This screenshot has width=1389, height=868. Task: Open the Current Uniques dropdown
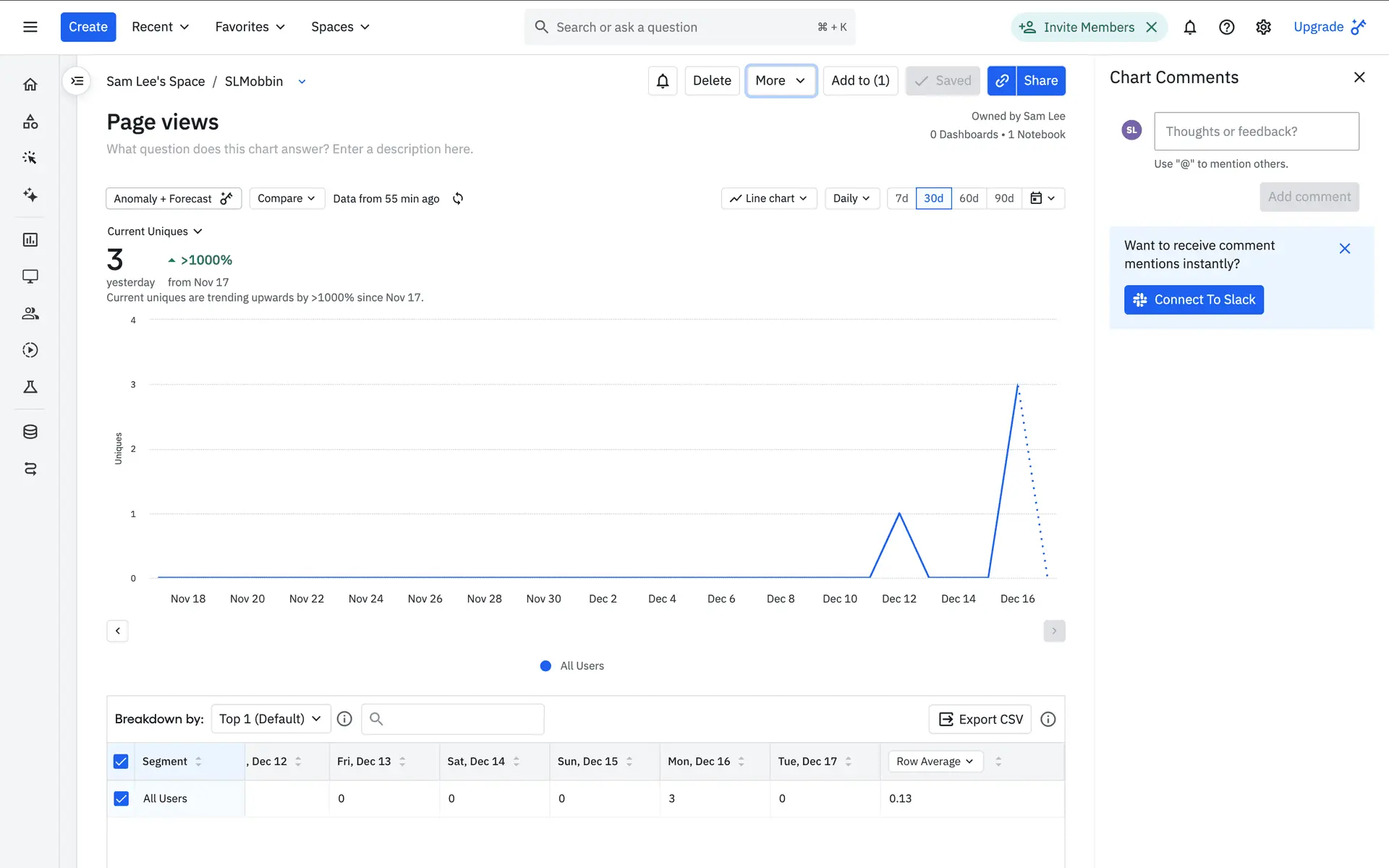pos(155,231)
